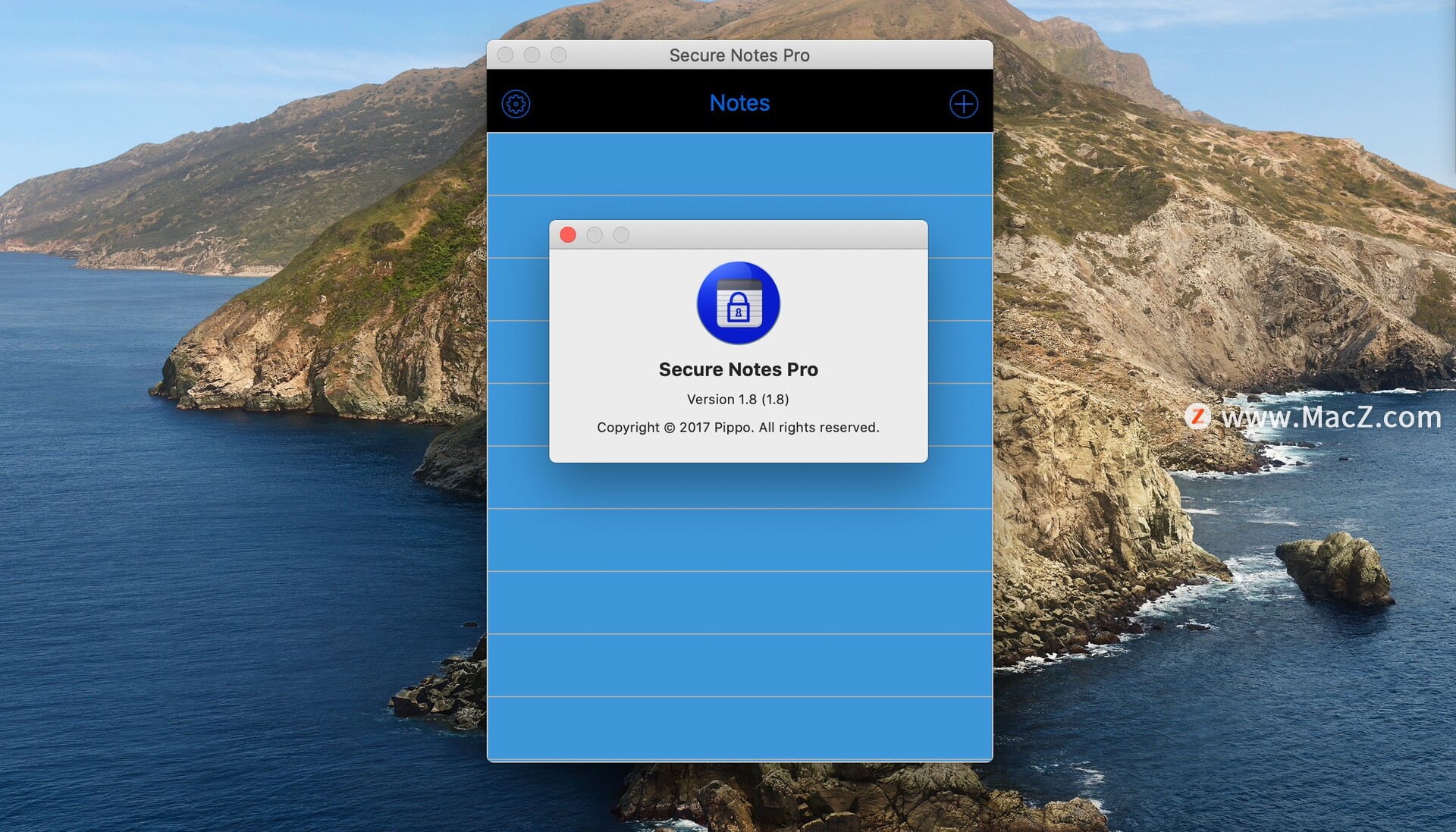Close the About dialog with red button

click(567, 235)
